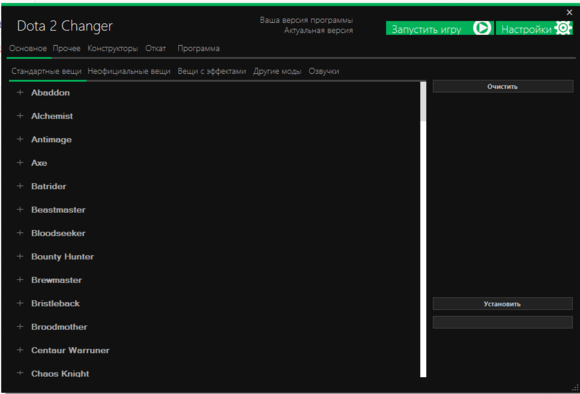The image size is (580, 394).
Task: Expand the Brewmaster hero entry
Action: 20,280
